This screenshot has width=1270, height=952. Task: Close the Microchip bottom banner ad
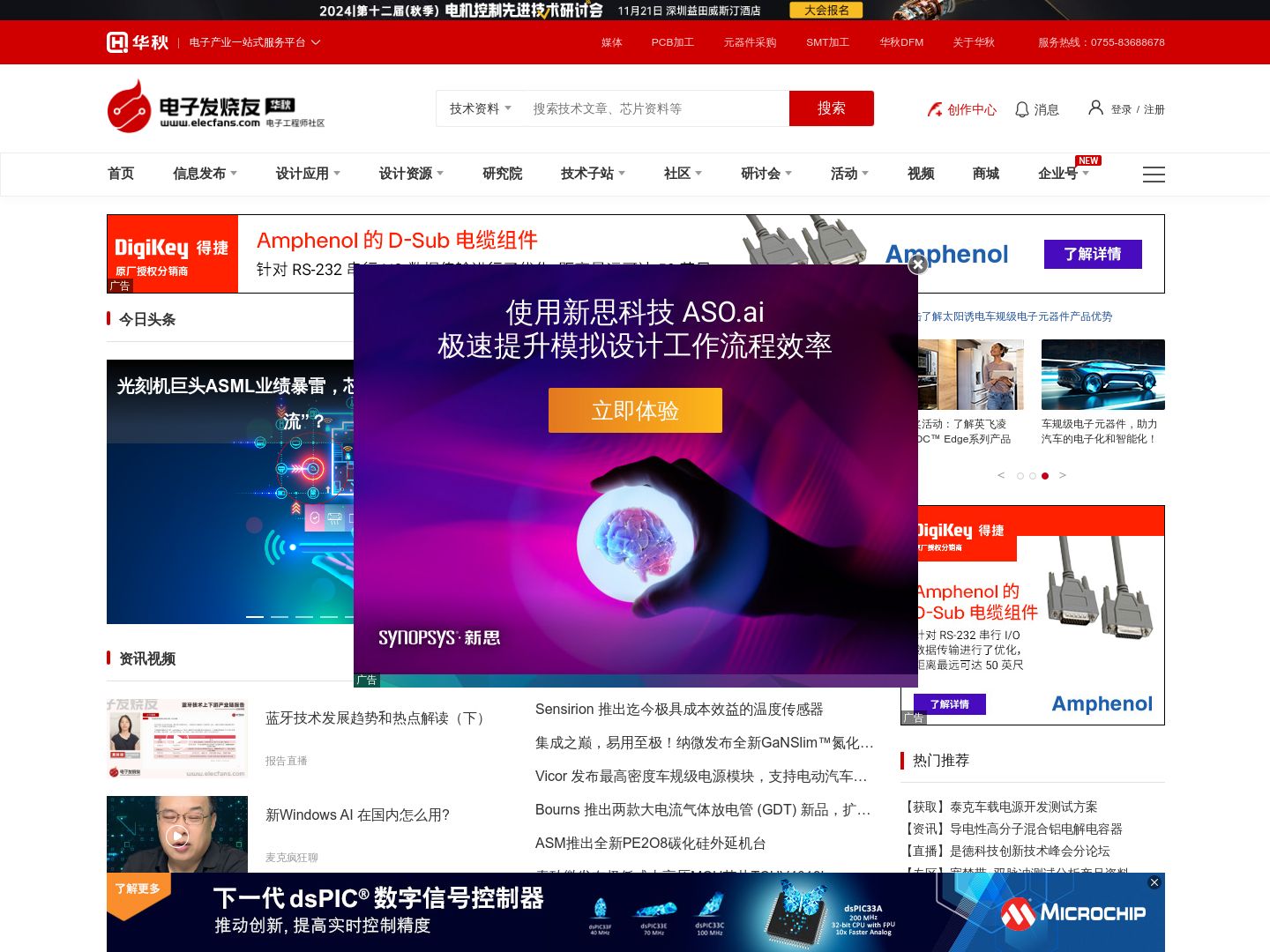coord(1154,882)
